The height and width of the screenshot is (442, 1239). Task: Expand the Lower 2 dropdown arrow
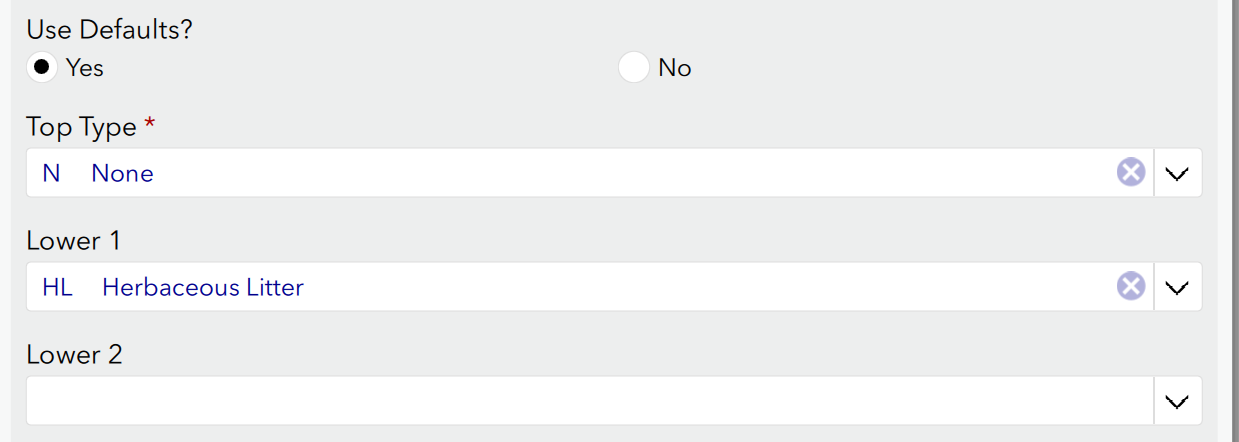point(1178,401)
